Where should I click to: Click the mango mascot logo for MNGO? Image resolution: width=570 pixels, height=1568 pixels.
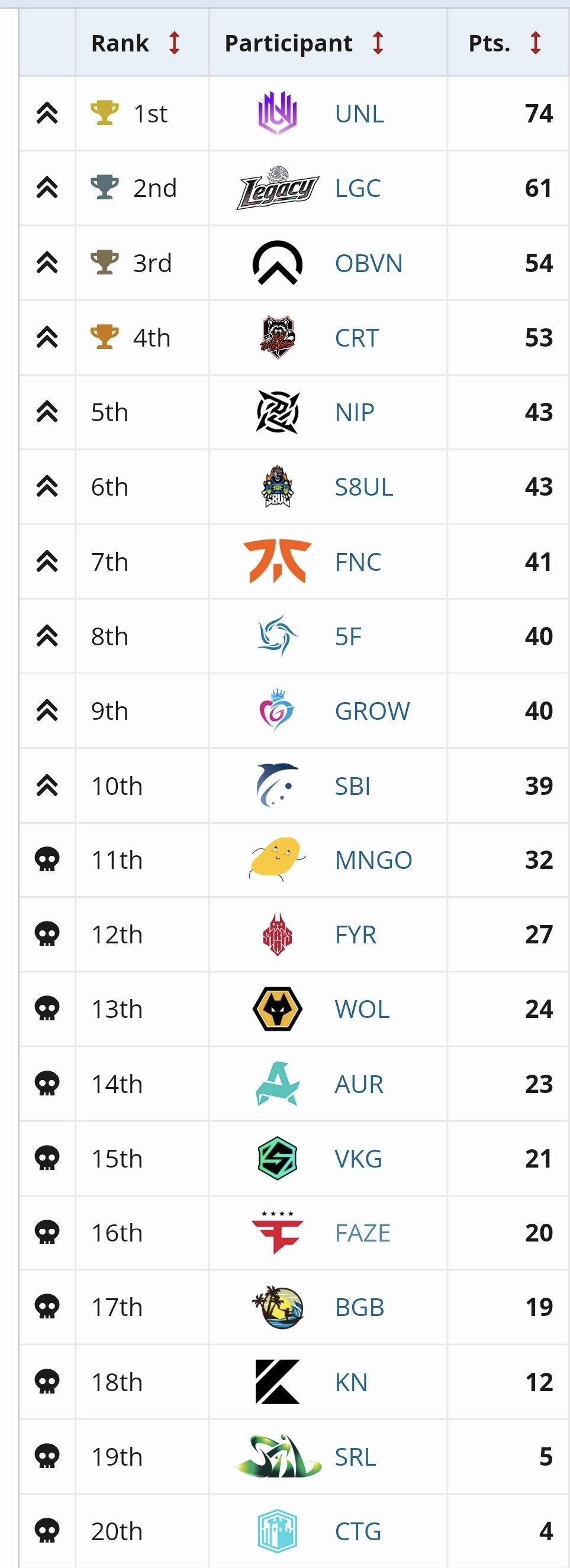277,859
